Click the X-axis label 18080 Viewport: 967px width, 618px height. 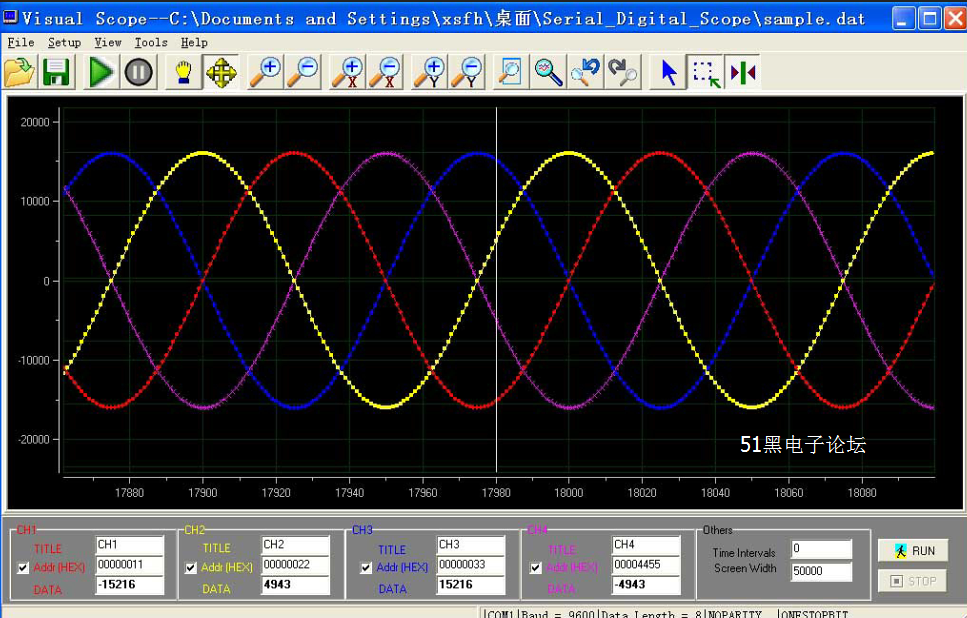(x=862, y=493)
